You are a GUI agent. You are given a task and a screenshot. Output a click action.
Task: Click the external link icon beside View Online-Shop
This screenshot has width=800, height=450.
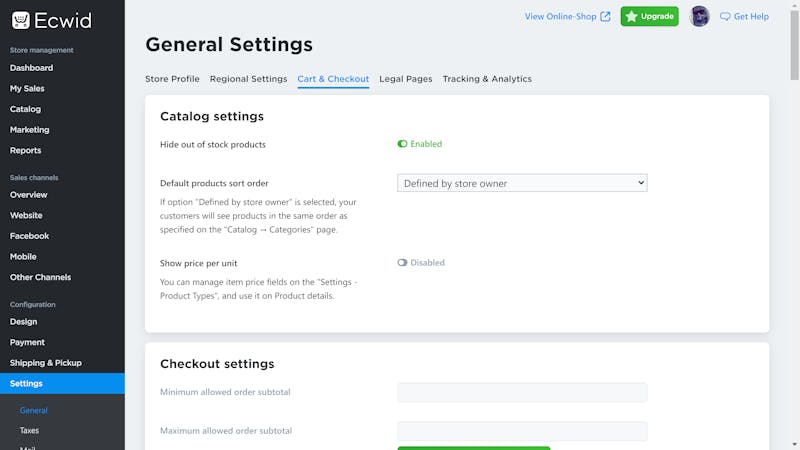605,16
